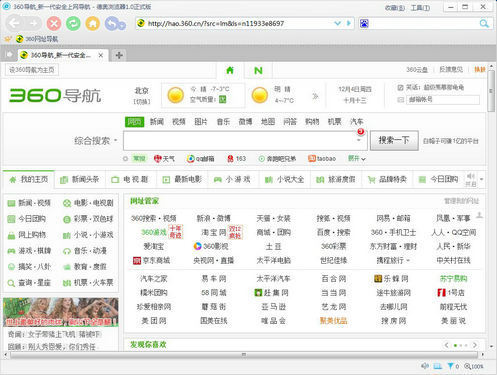Click the carousel previous arrow by 发现你喜欢
Screen dimensions: 497x375
(446, 345)
